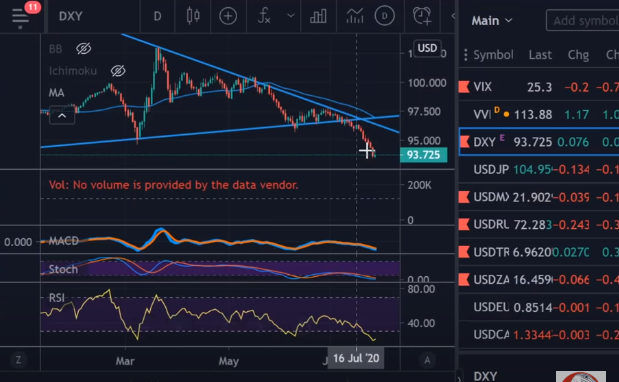The height and width of the screenshot is (382, 619).
Task: Open the Main watchlist dropdown
Action: click(492, 21)
